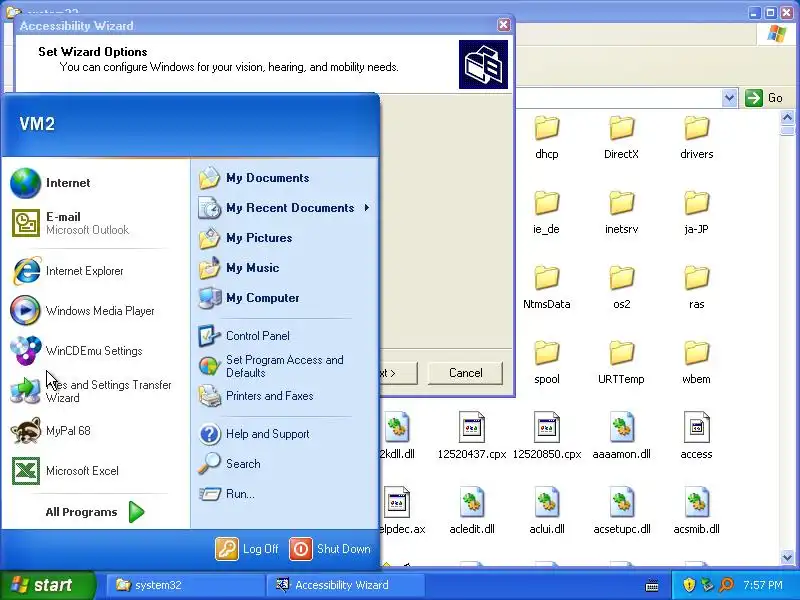800x600 pixels.
Task: Select acsmib.dll file
Action: click(696, 510)
